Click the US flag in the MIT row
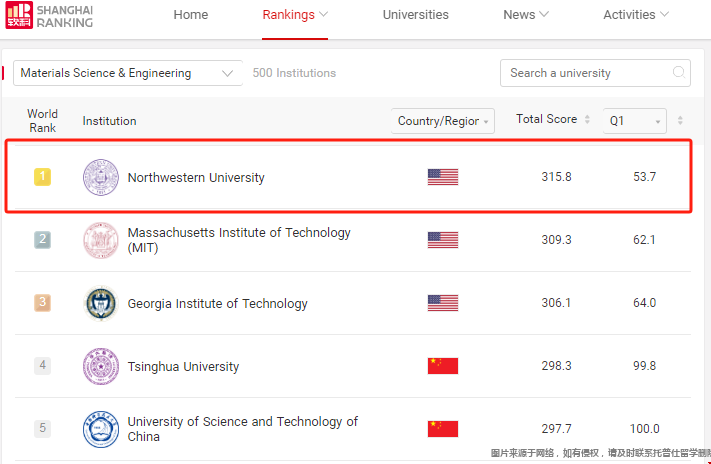This screenshot has height=464, width=711. (x=443, y=240)
